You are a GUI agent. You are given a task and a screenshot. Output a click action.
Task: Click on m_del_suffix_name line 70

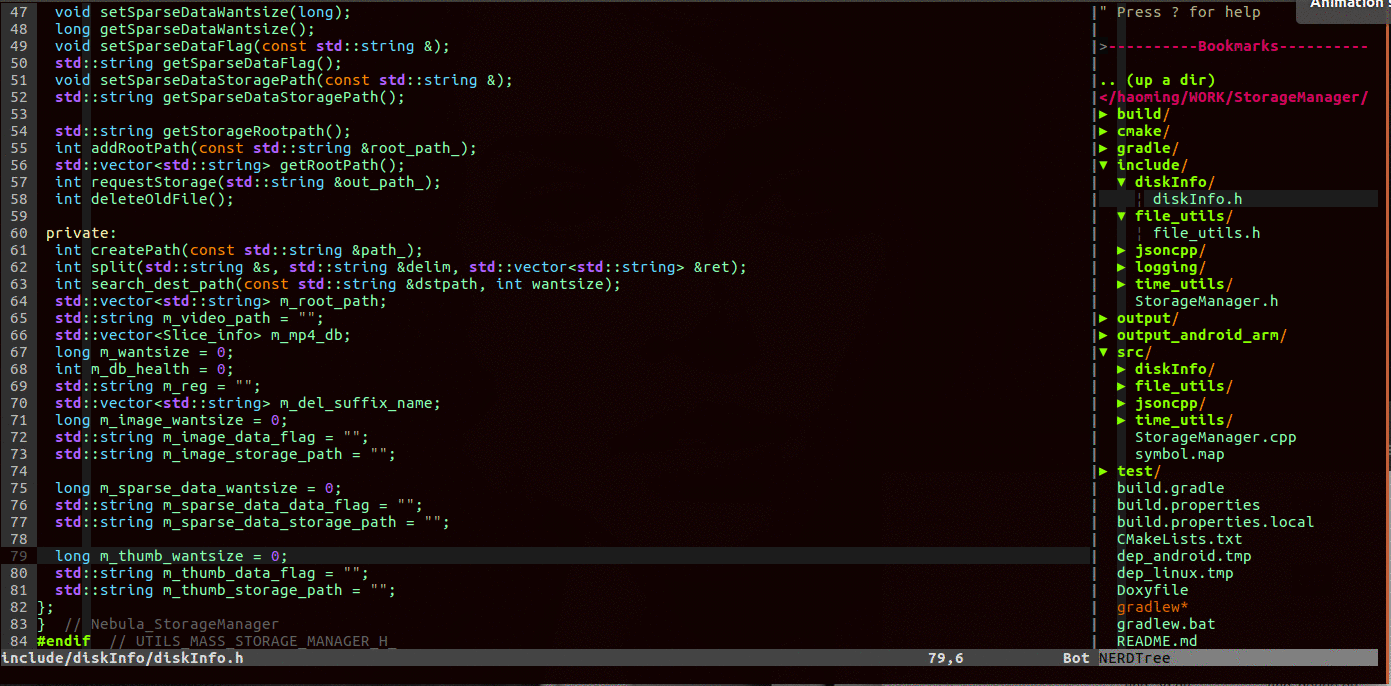pos(248,403)
